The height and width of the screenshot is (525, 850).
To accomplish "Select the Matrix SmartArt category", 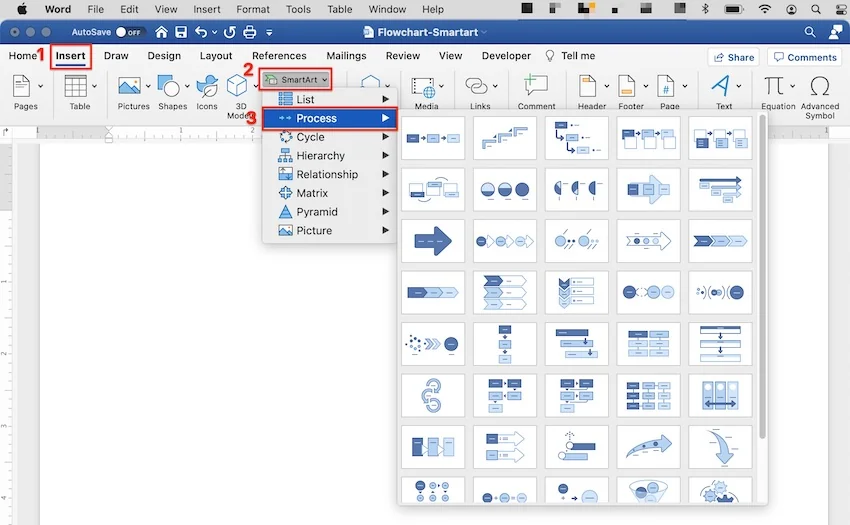I will click(330, 193).
